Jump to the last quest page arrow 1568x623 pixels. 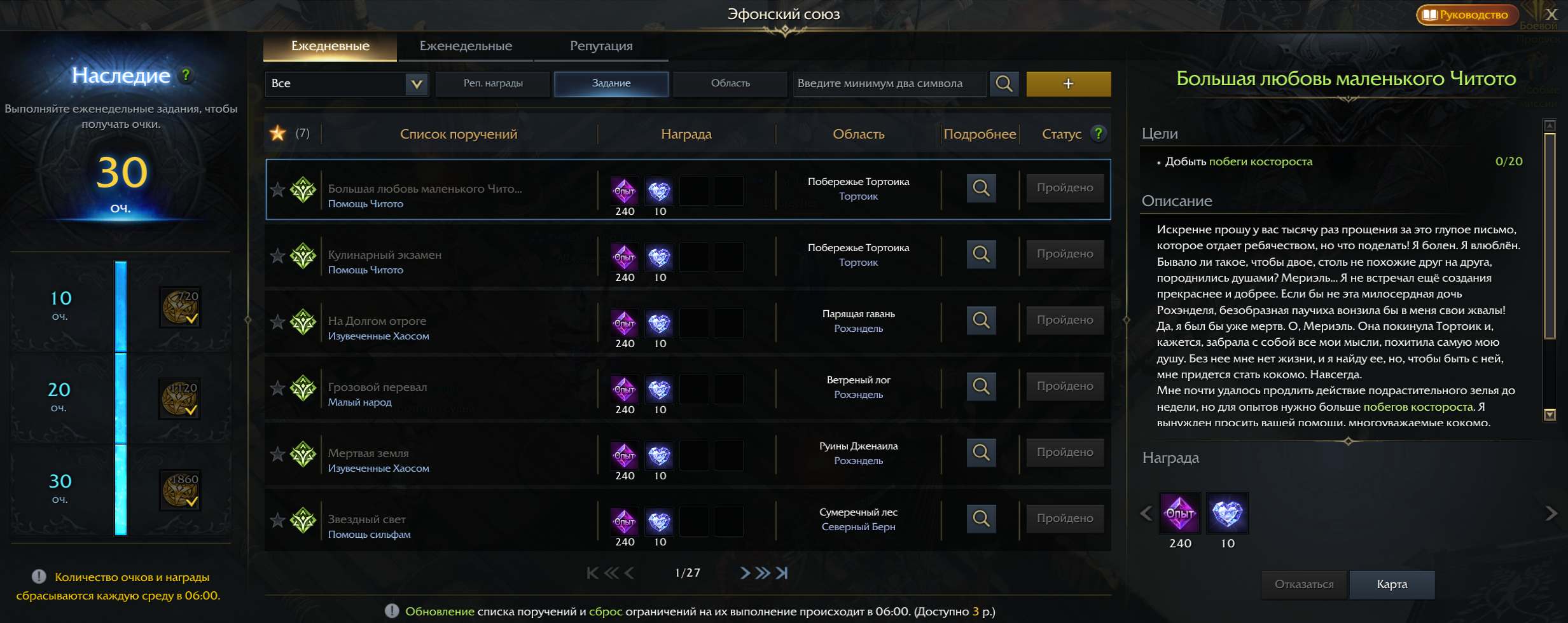click(x=782, y=573)
